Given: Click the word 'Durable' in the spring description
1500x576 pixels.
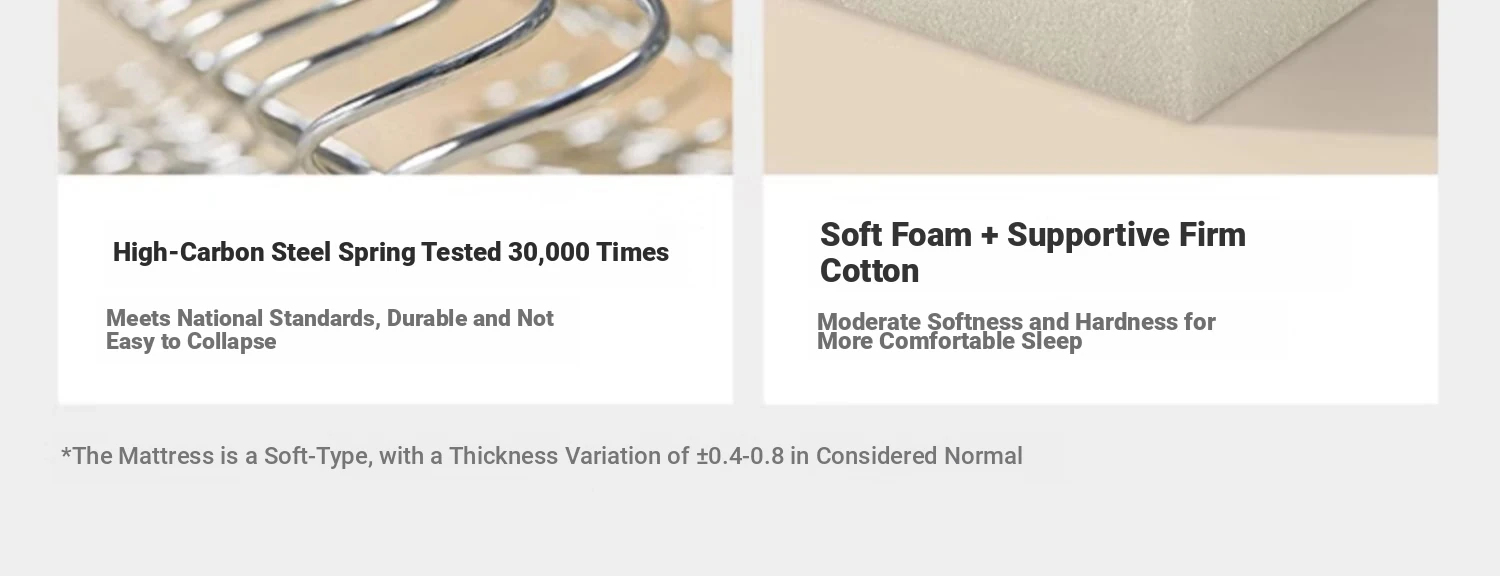Looking at the screenshot, I should pos(426,318).
